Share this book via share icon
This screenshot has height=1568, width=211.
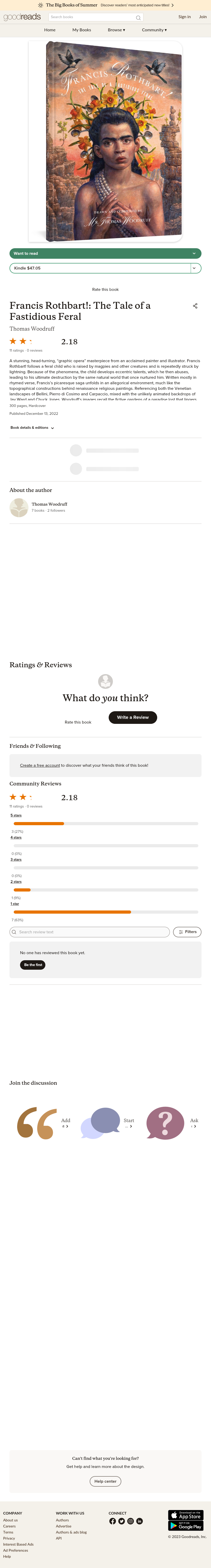(x=195, y=306)
